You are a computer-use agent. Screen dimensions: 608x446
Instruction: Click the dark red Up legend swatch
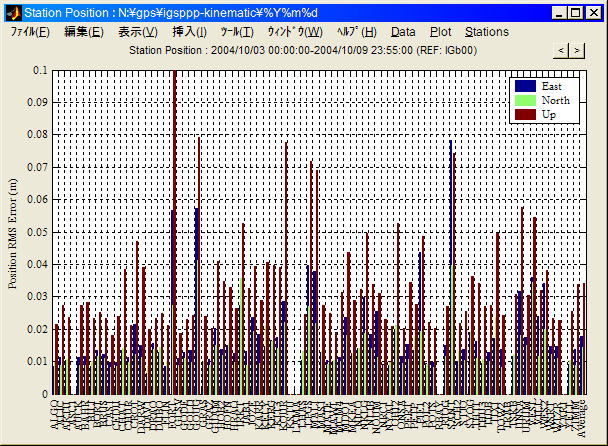click(x=526, y=114)
